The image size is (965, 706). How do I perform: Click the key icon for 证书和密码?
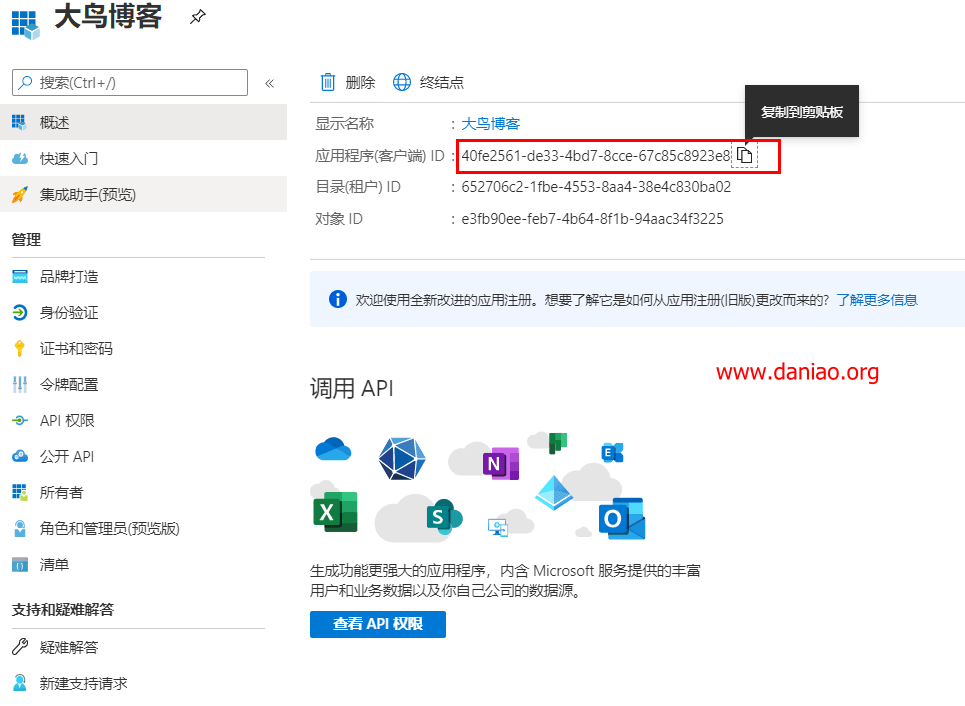(x=20, y=348)
